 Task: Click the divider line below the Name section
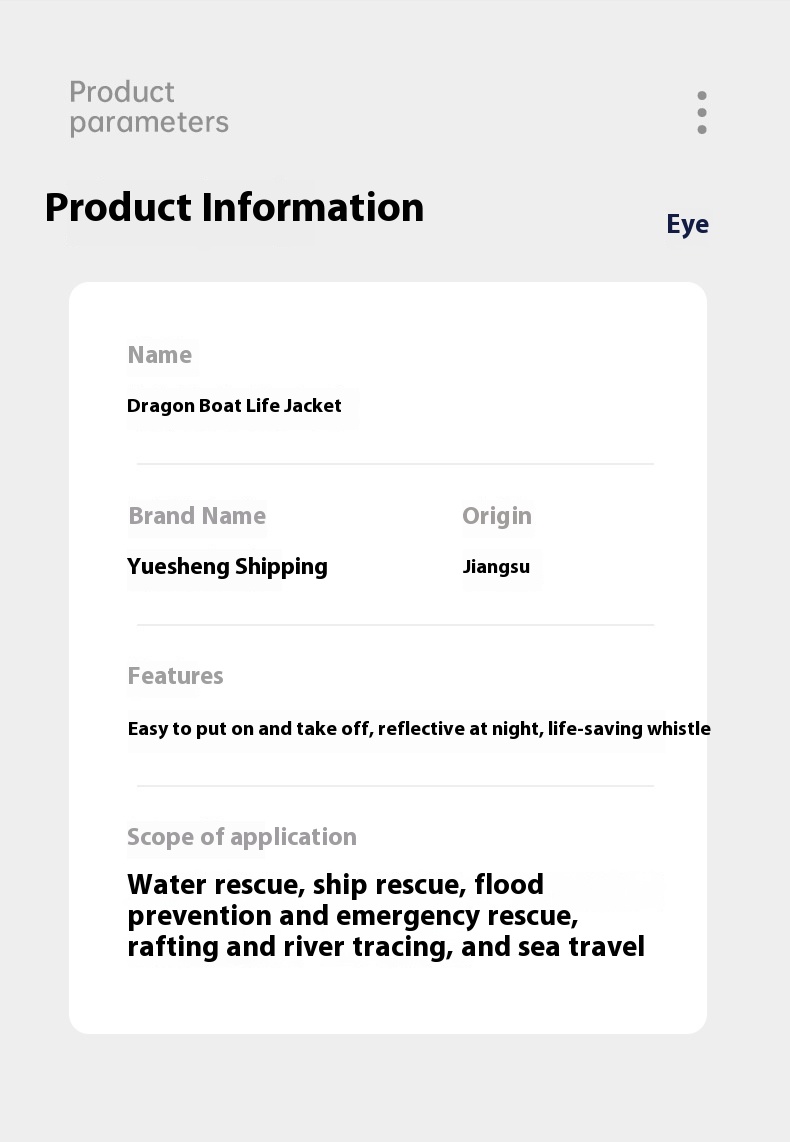click(395, 463)
